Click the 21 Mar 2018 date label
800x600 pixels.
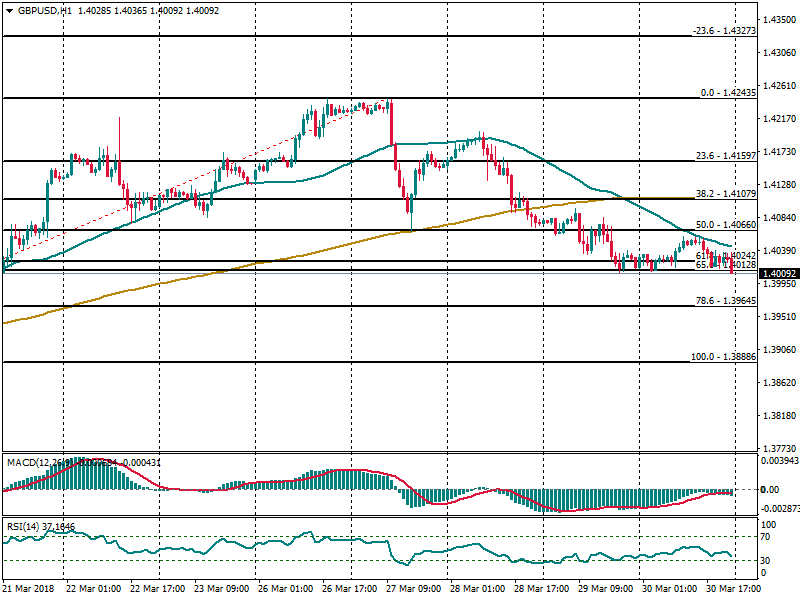29,590
